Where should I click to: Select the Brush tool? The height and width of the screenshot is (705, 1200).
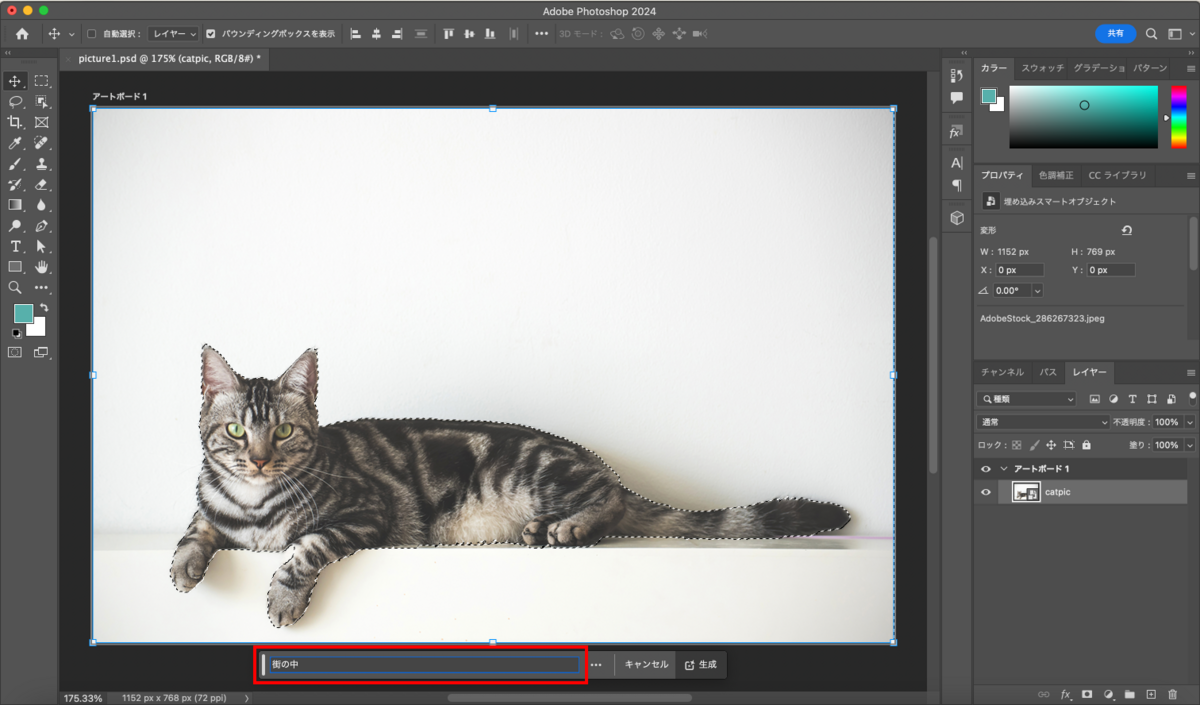15,164
